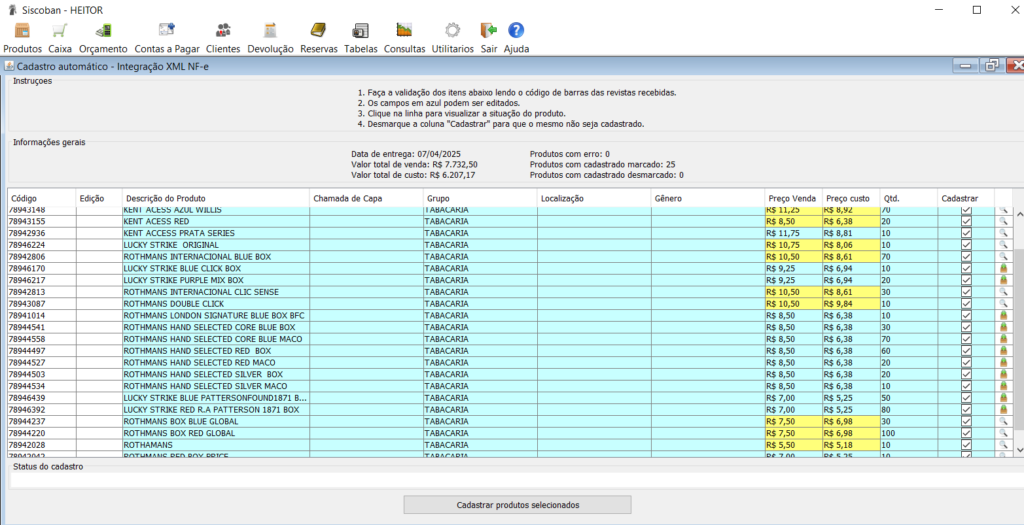Click the table vertical scrollbar thumb

(x=1017, y=340)
